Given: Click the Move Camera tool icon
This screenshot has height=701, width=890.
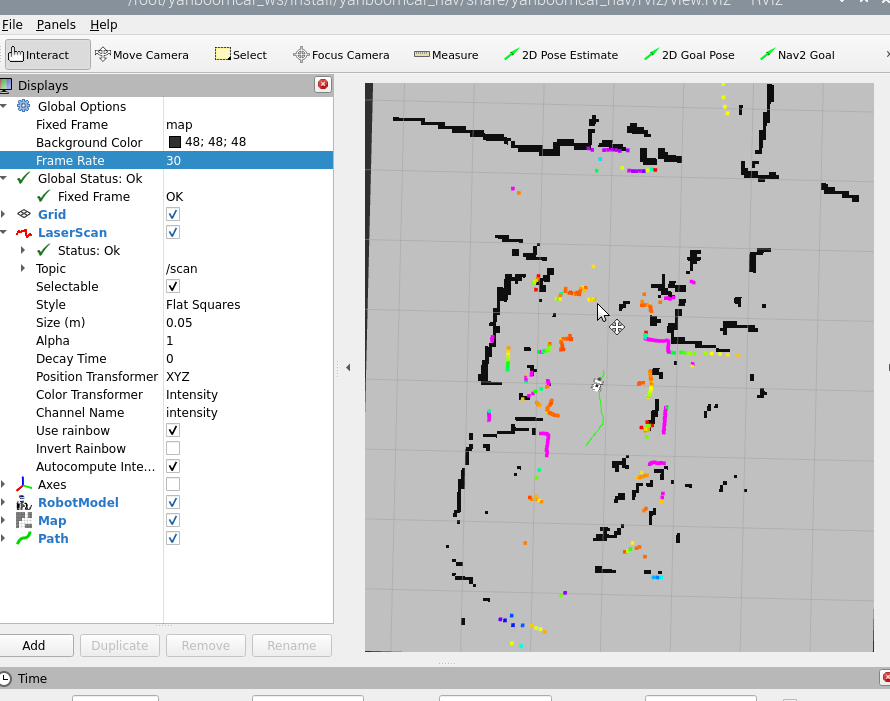Looking at the screenshot, I should point(103,54).
